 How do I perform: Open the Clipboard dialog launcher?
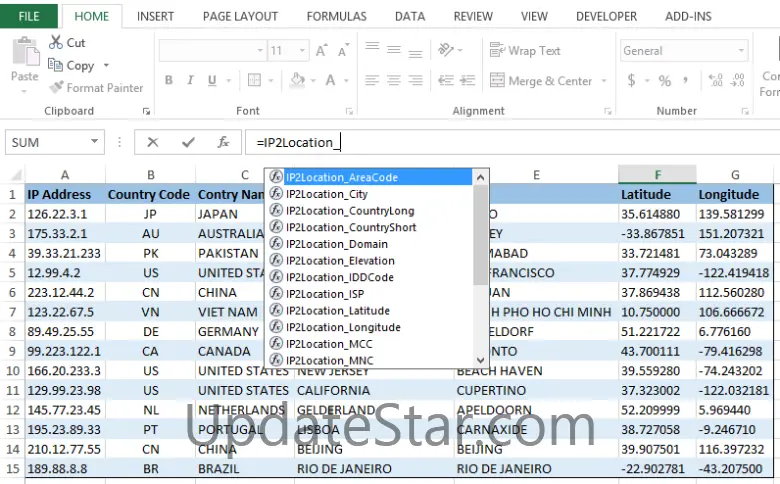coord(146,111)
